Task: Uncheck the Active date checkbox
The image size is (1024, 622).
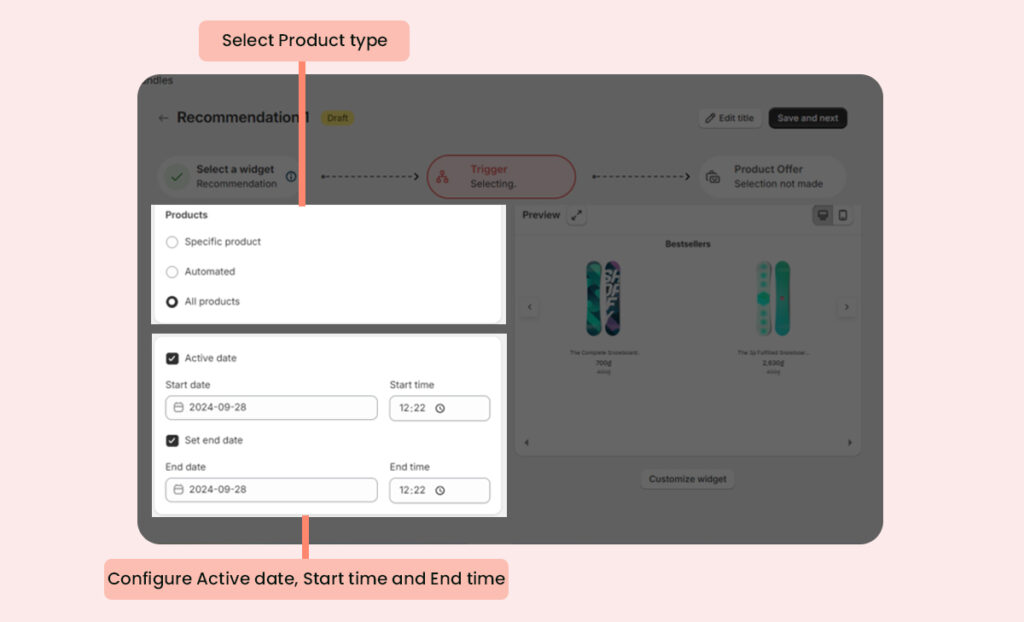Action: (172, 358)
